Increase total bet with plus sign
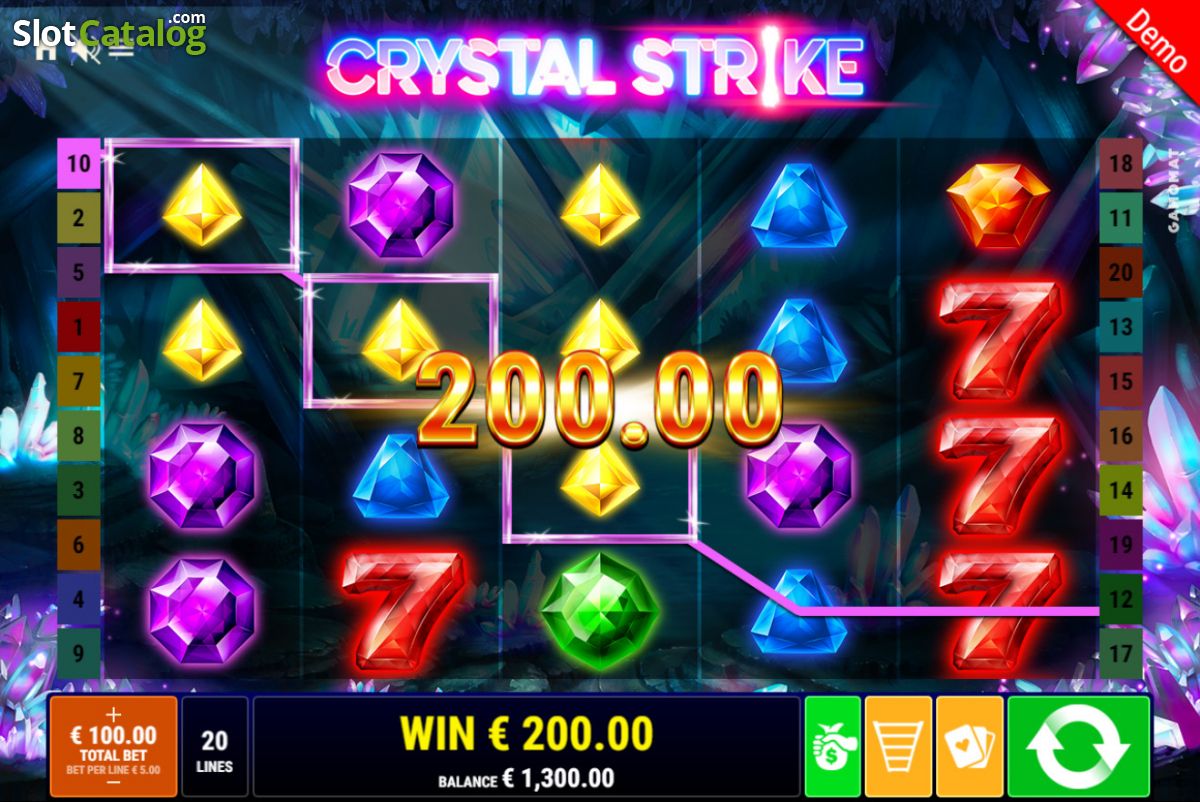Screen dimensions: 1200x802 (113, 714)
